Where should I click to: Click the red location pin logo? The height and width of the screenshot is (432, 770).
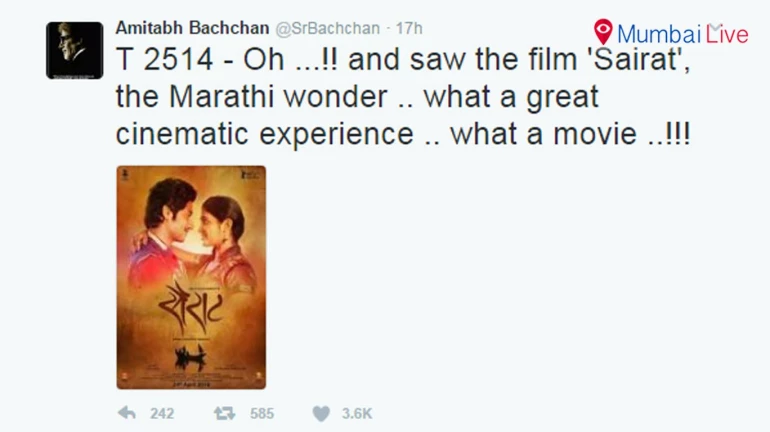603,31
